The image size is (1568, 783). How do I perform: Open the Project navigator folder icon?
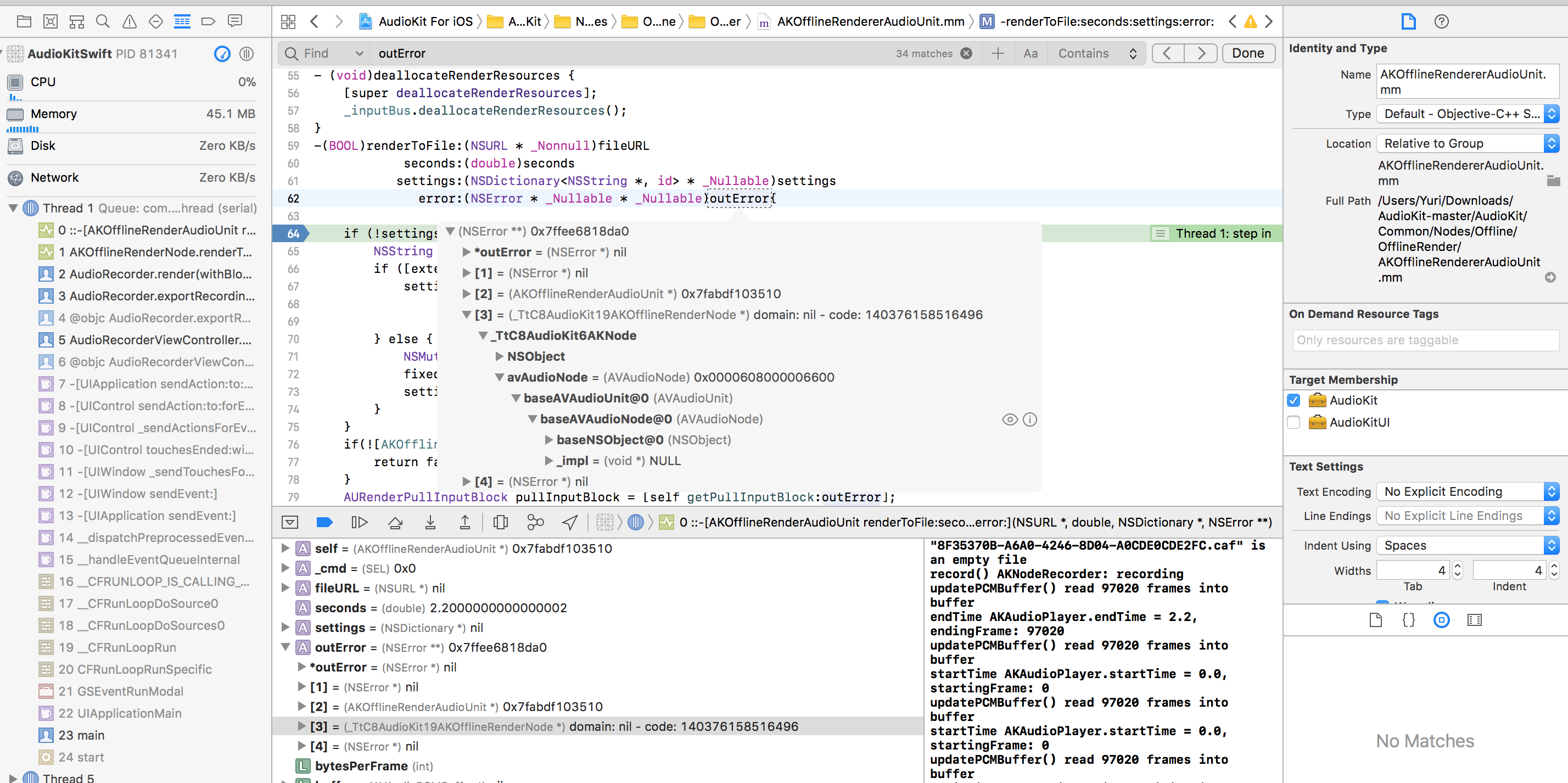point(24,22)
